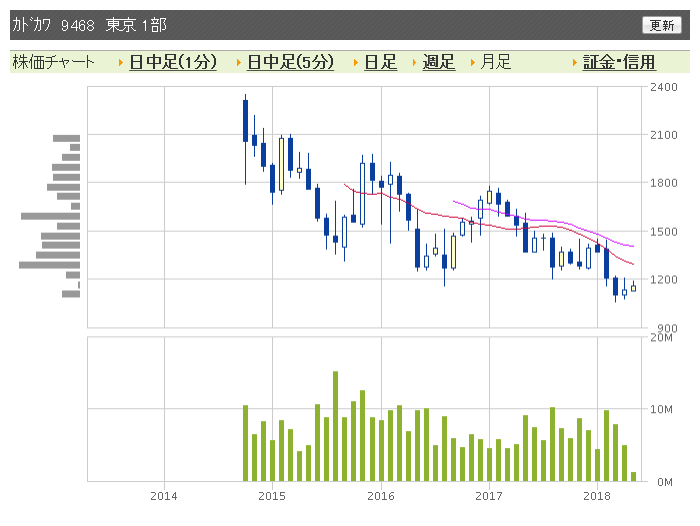Open the 日中足(1分) intraday chart link

(173, 62)
